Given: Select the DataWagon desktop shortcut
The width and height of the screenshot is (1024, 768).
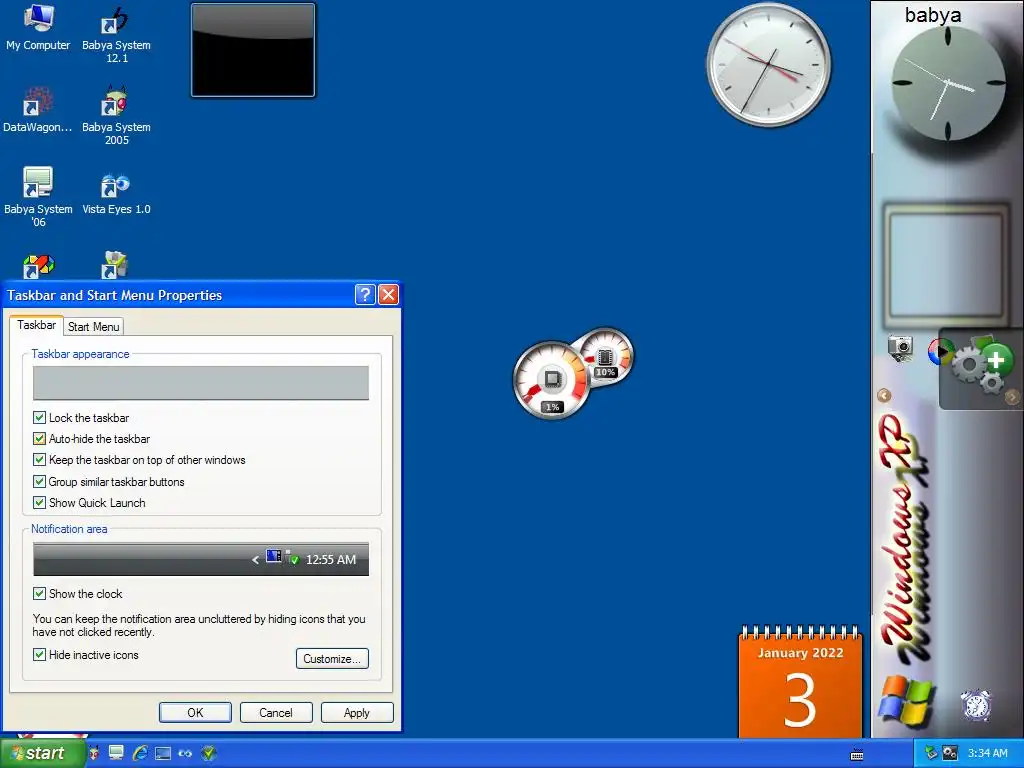Looking at the screenshot, I should tap(38, 110).
